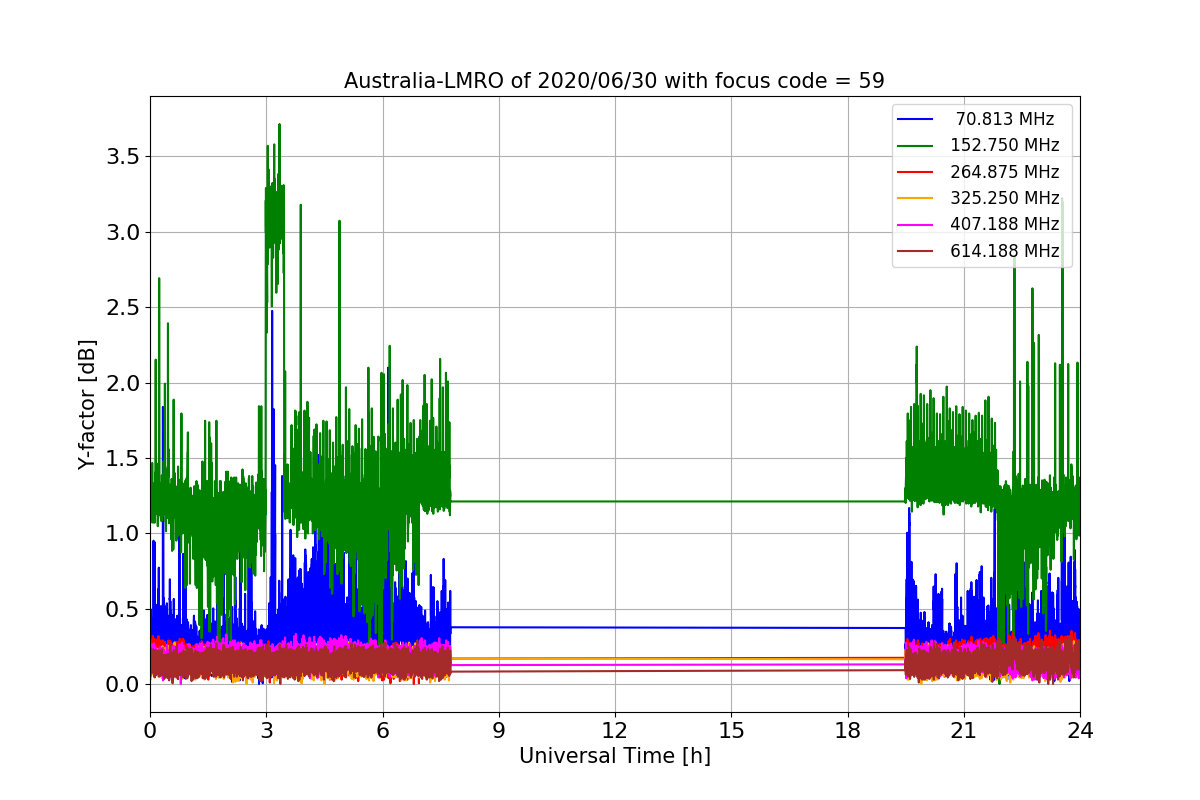Viewport: 1200px width, 800px height.
Task: Click the x-axis tick label 3
Action: coord(266,730)
